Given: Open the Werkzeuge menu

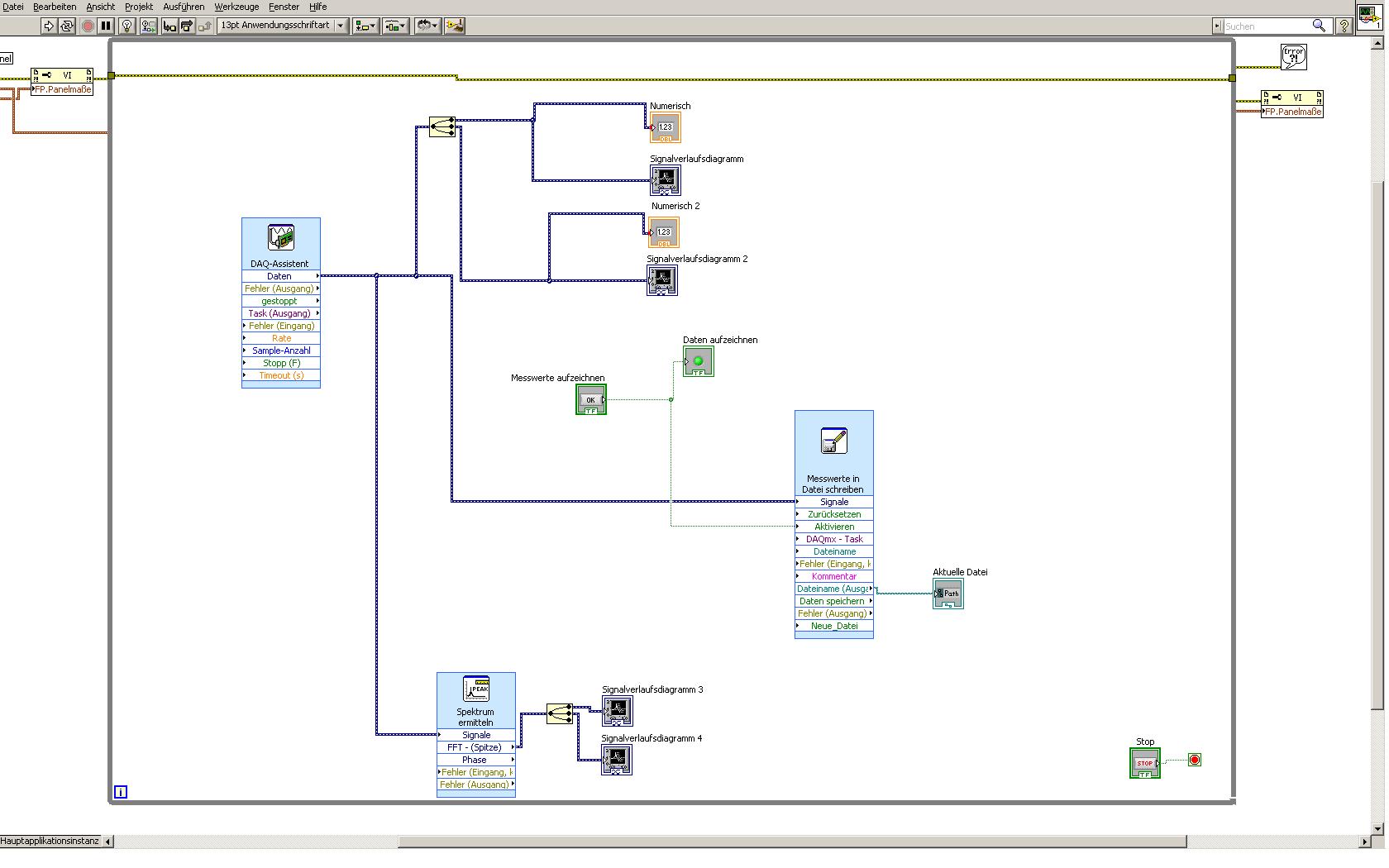Looking at the screenshot, I should [236, 7].
